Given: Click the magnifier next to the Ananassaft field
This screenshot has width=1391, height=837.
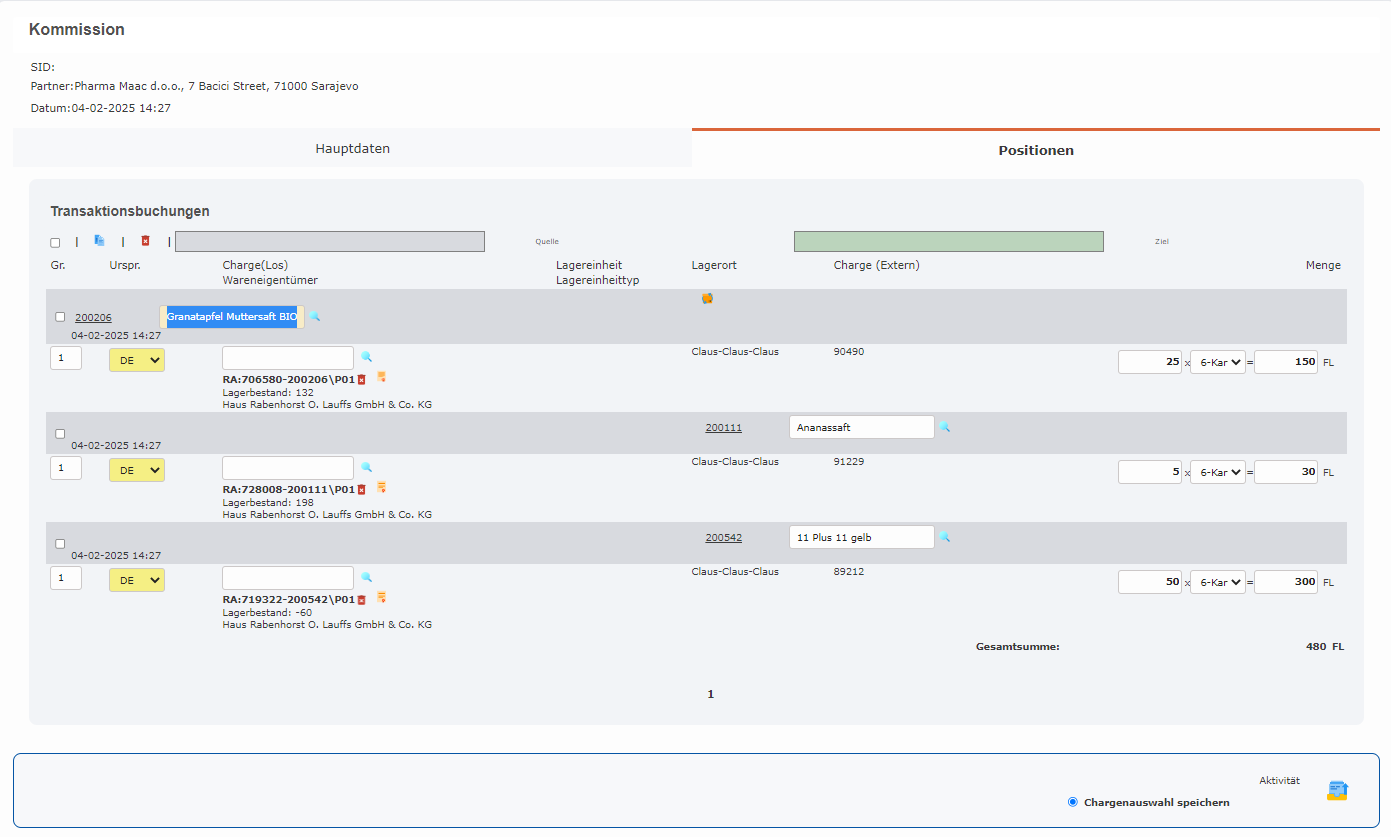Looking at the screenshot, I should (x=945, y=427).
